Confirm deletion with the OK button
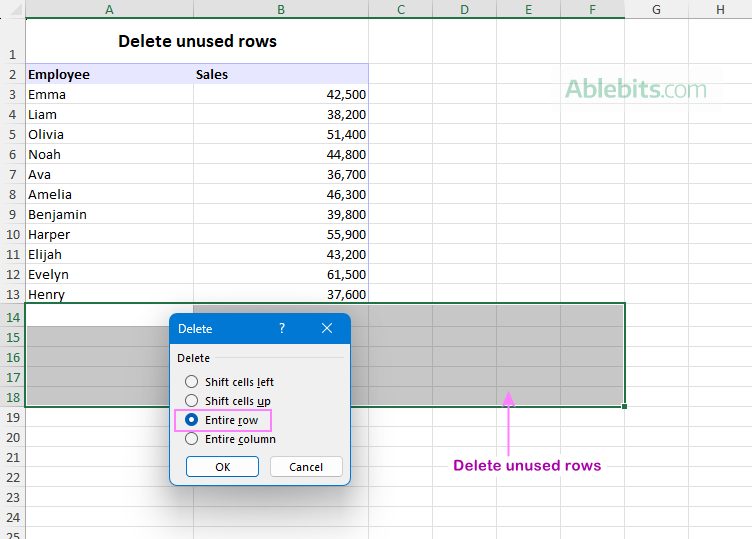Screen dimensions: 752x539 point(222,467)
